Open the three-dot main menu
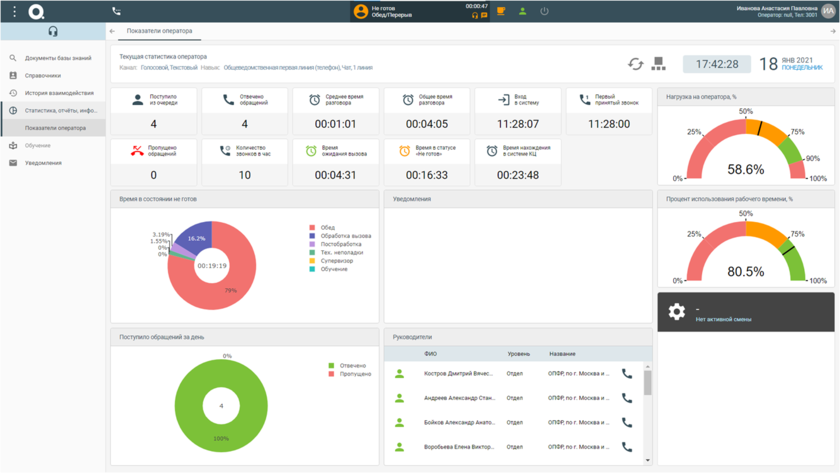840x473 pixels. tap(14, 12)
